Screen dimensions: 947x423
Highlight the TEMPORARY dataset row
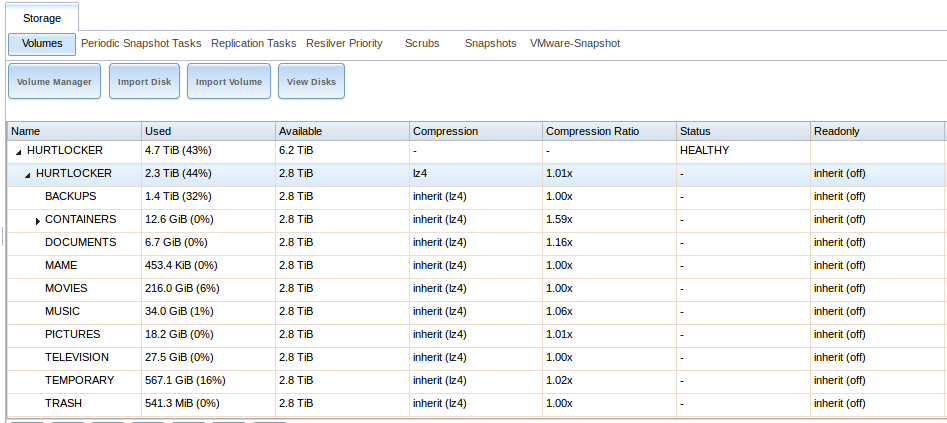79,380
